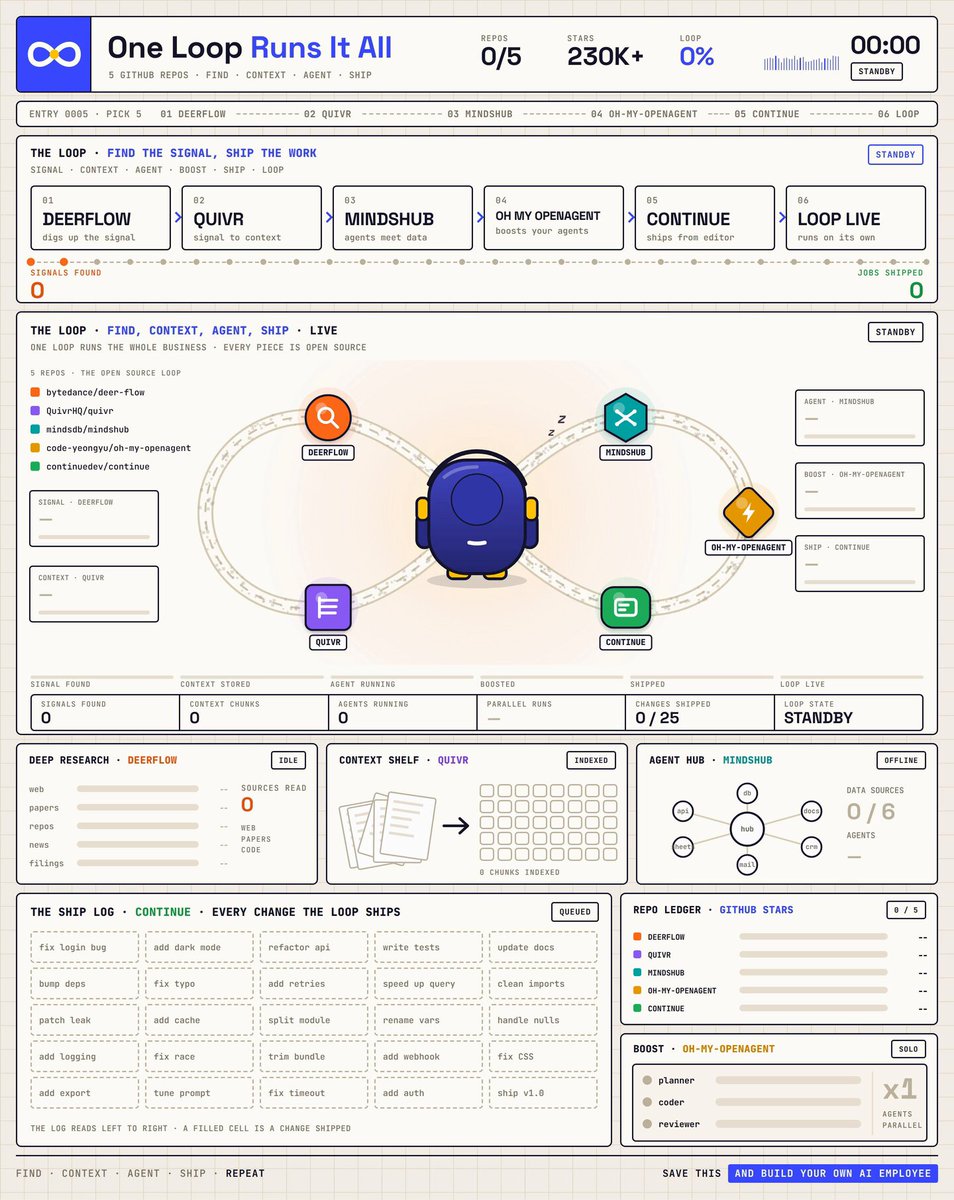
Task: Click the QuivrHQ/quivr legend swatch
Action: pos(35,411)
